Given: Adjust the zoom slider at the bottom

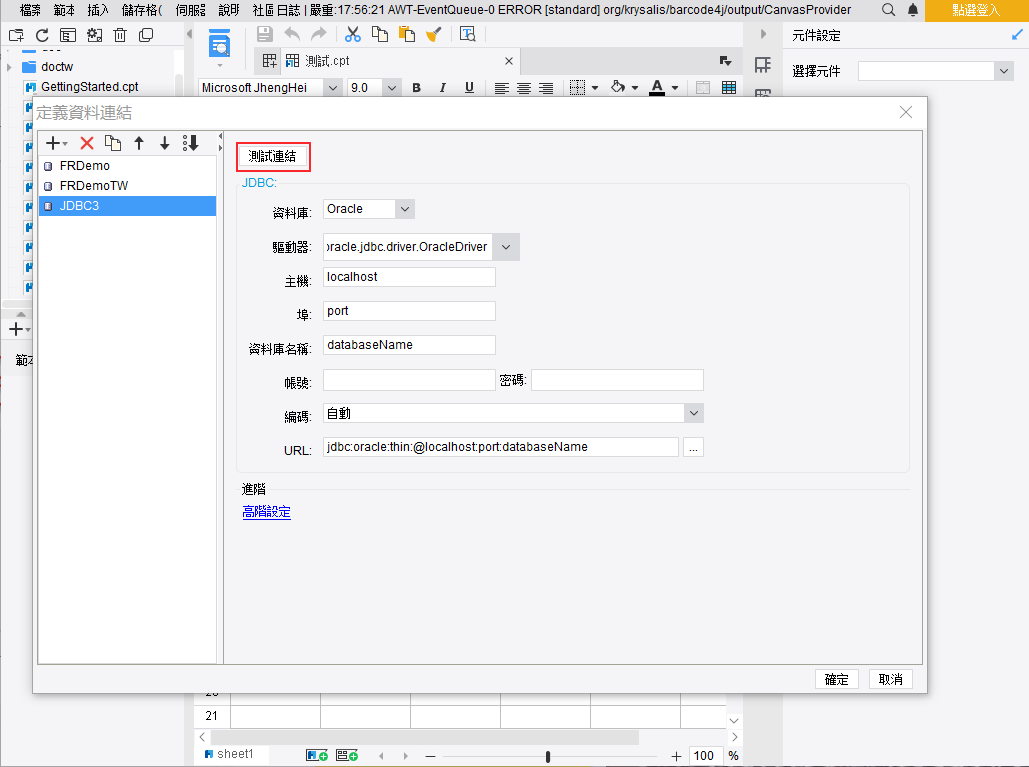Looking at the screenshot, I should coord(548,756).
